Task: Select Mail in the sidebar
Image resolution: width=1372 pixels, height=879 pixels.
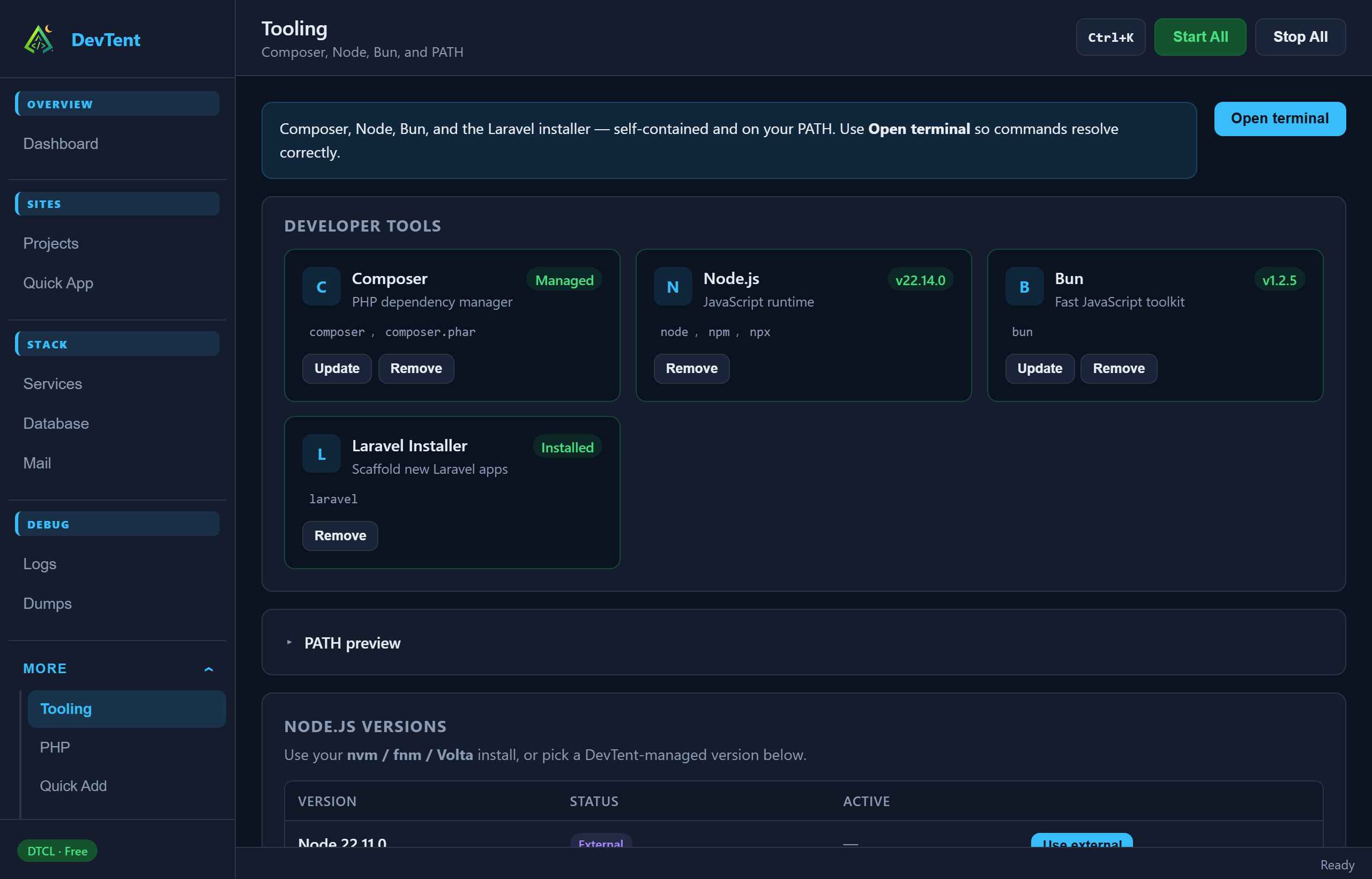Action: pyautogui.click(x=37, y=463)
